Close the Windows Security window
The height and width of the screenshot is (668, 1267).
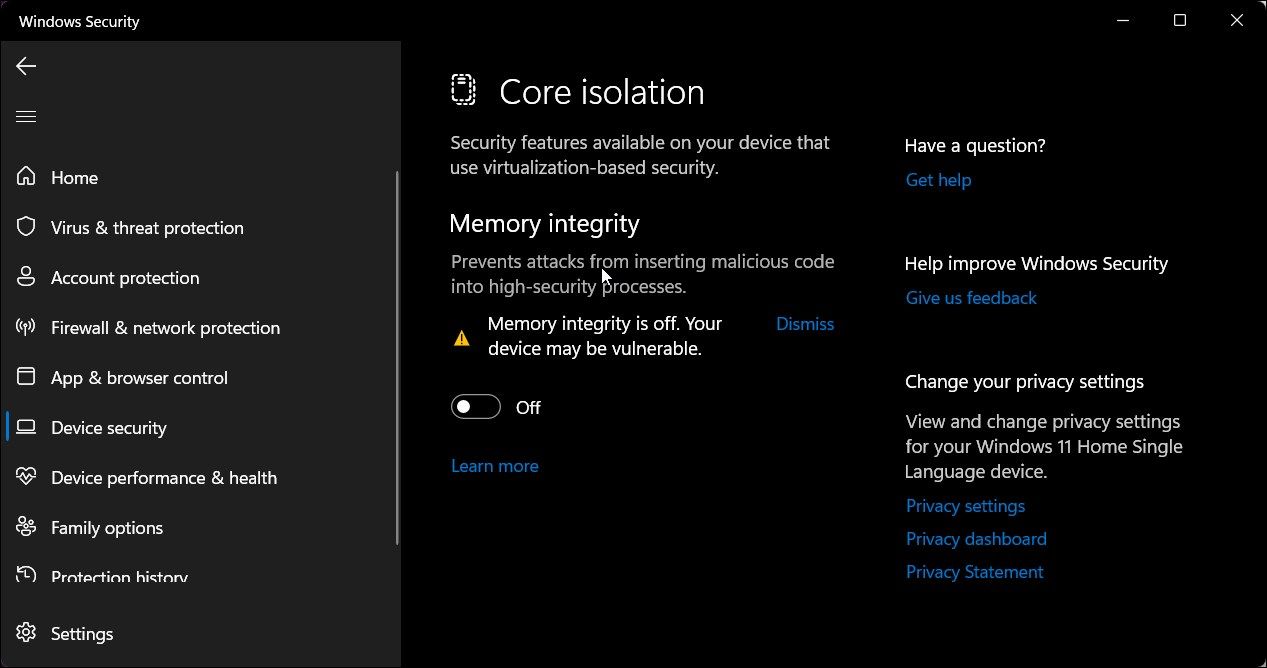[x=1239, y=20]
